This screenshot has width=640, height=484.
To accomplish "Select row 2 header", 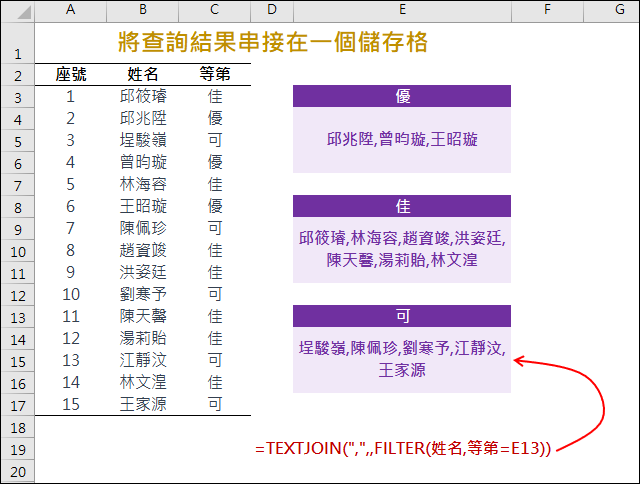I will click(x=18, y=75).
